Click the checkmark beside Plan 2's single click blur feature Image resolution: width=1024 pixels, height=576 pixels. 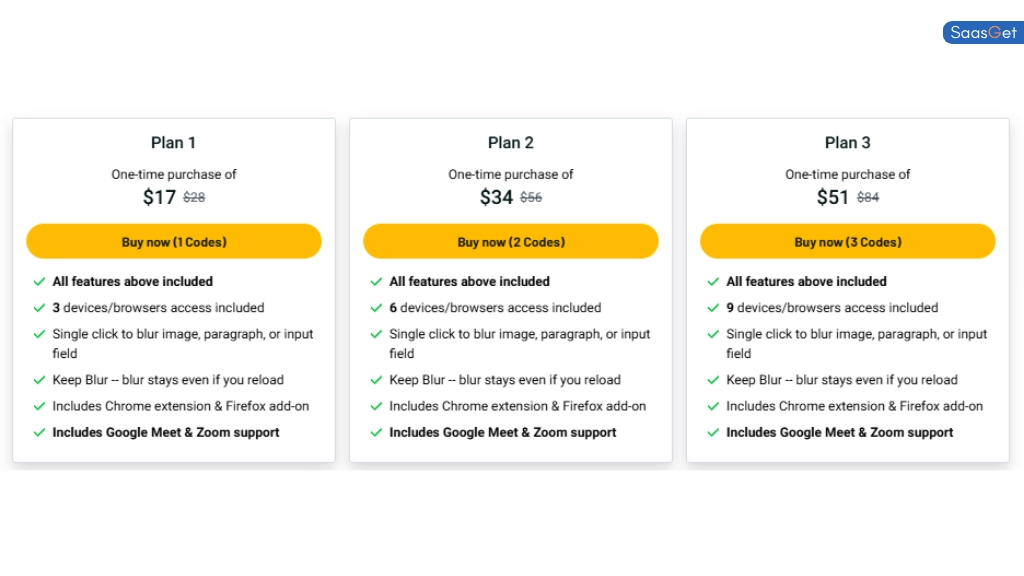coord(377,334)
